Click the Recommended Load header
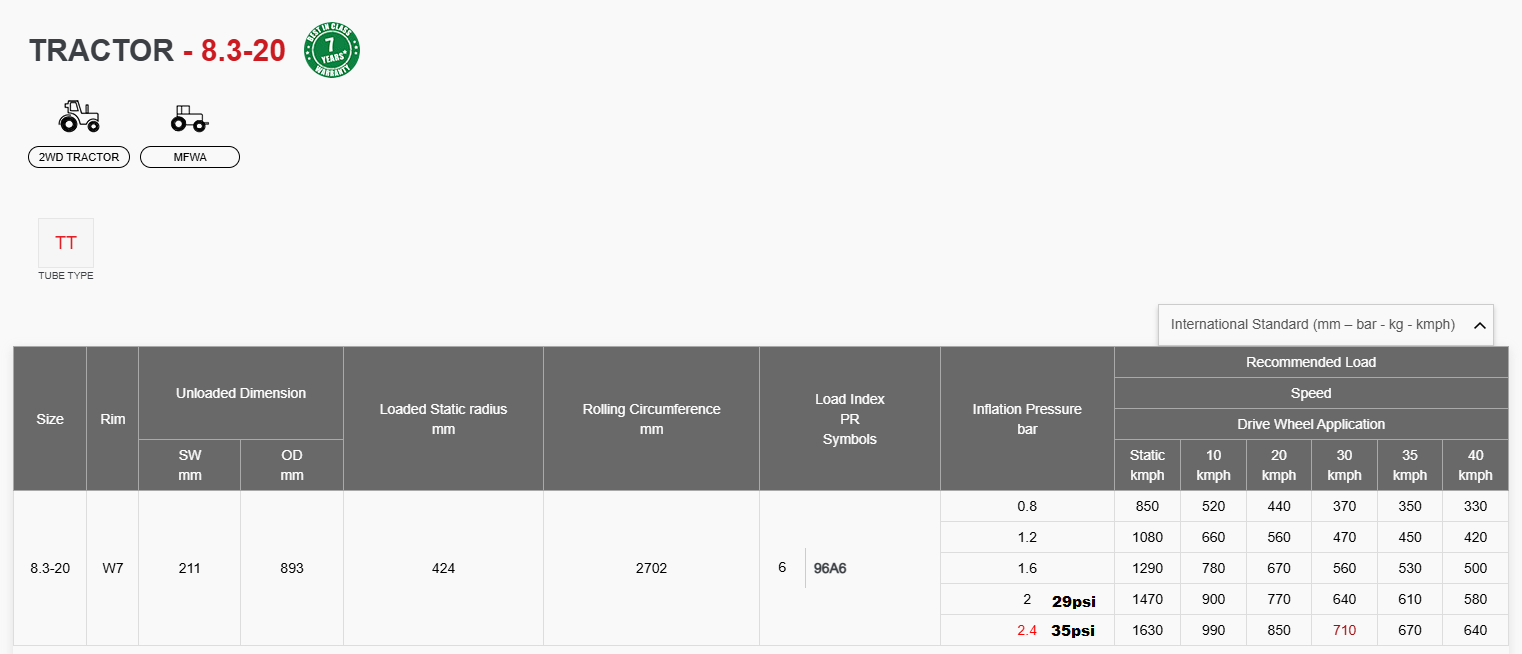 (1311, 362)
